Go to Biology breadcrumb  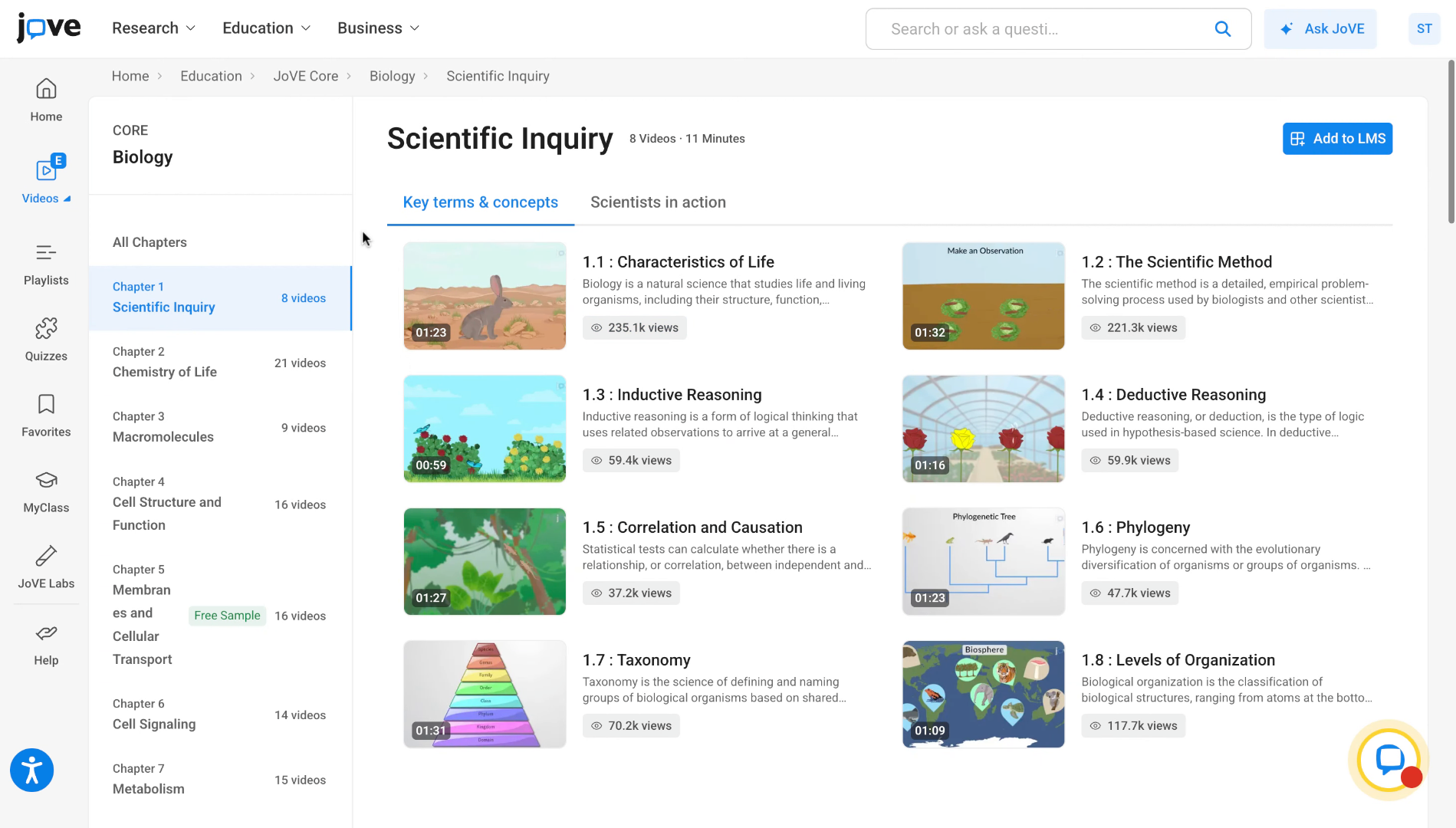click(x=392, y=76)
